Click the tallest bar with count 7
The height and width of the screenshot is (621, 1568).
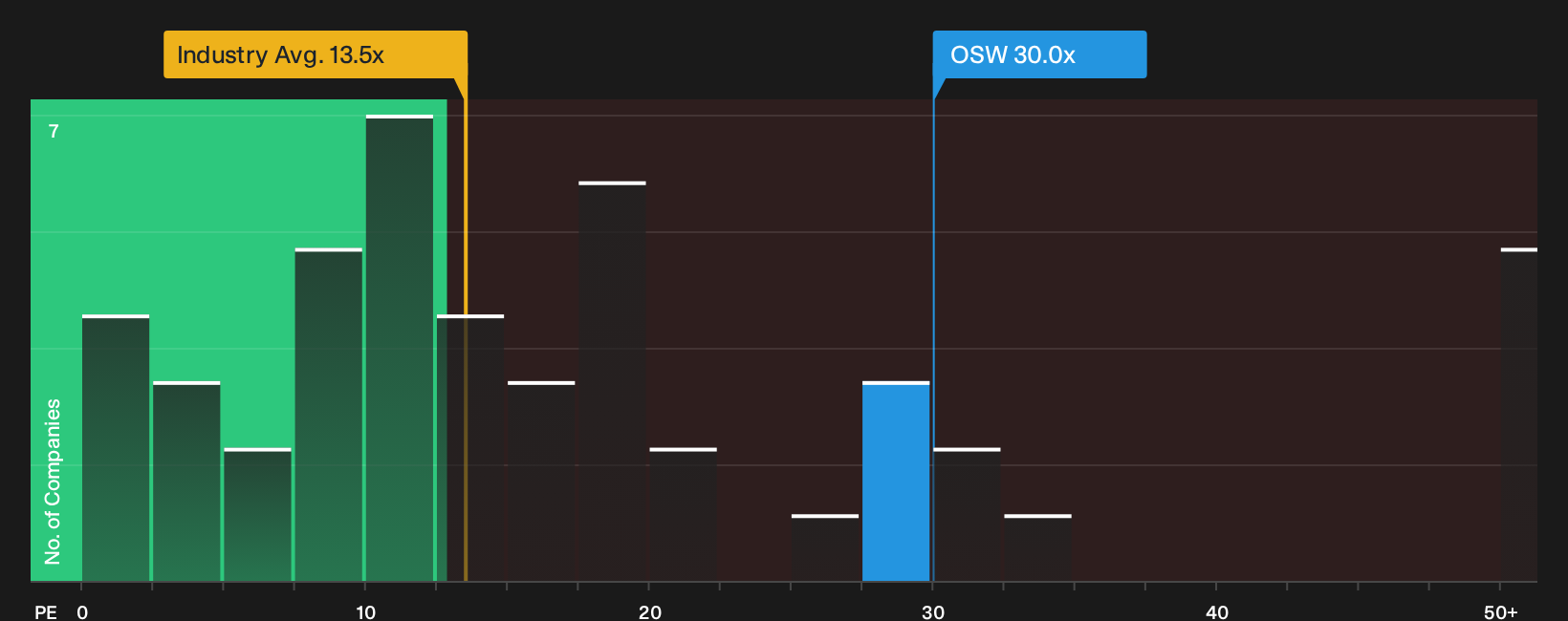(x=400, y=348)
